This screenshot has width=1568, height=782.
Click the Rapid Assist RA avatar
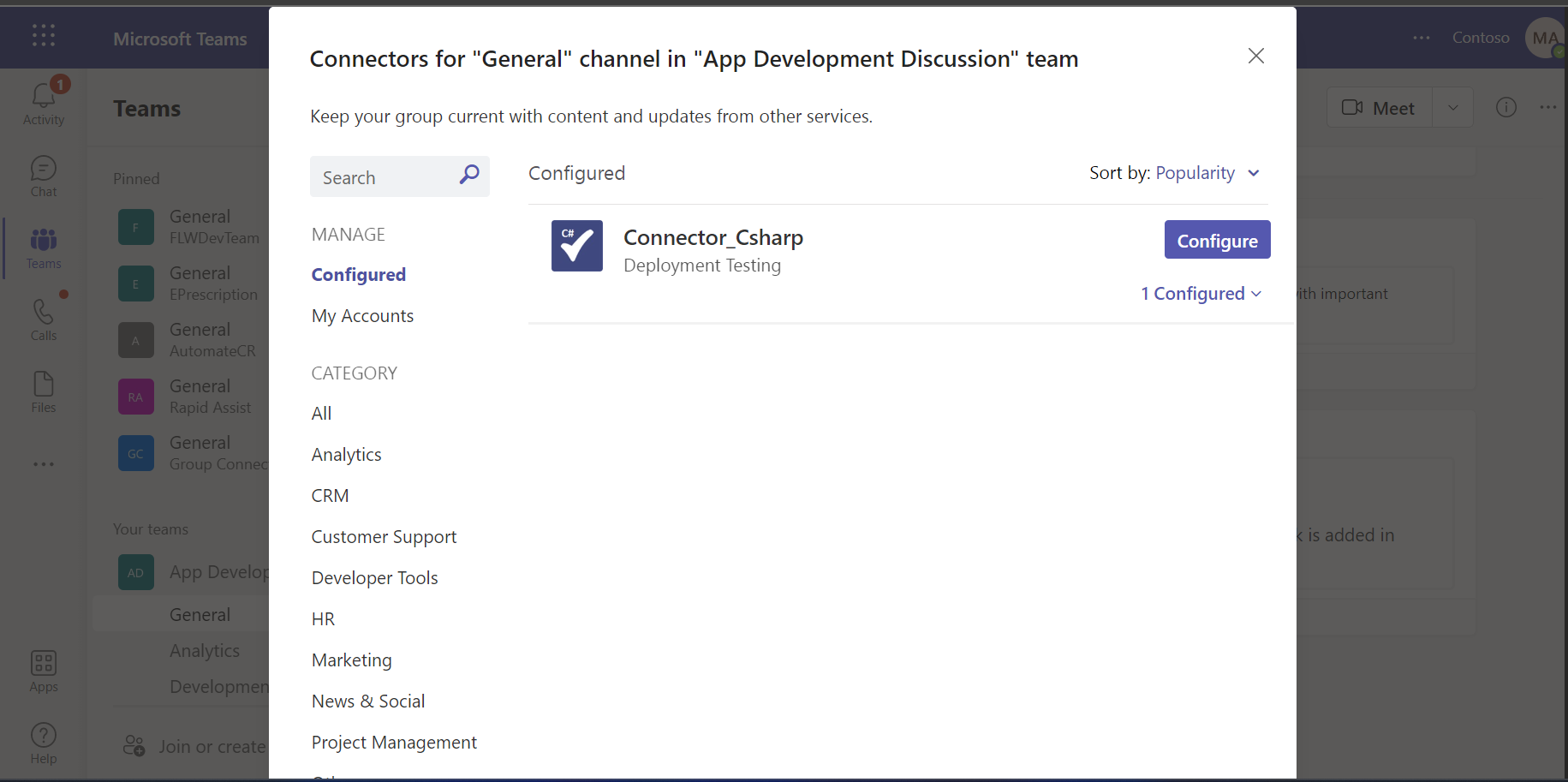click(136, 397)
